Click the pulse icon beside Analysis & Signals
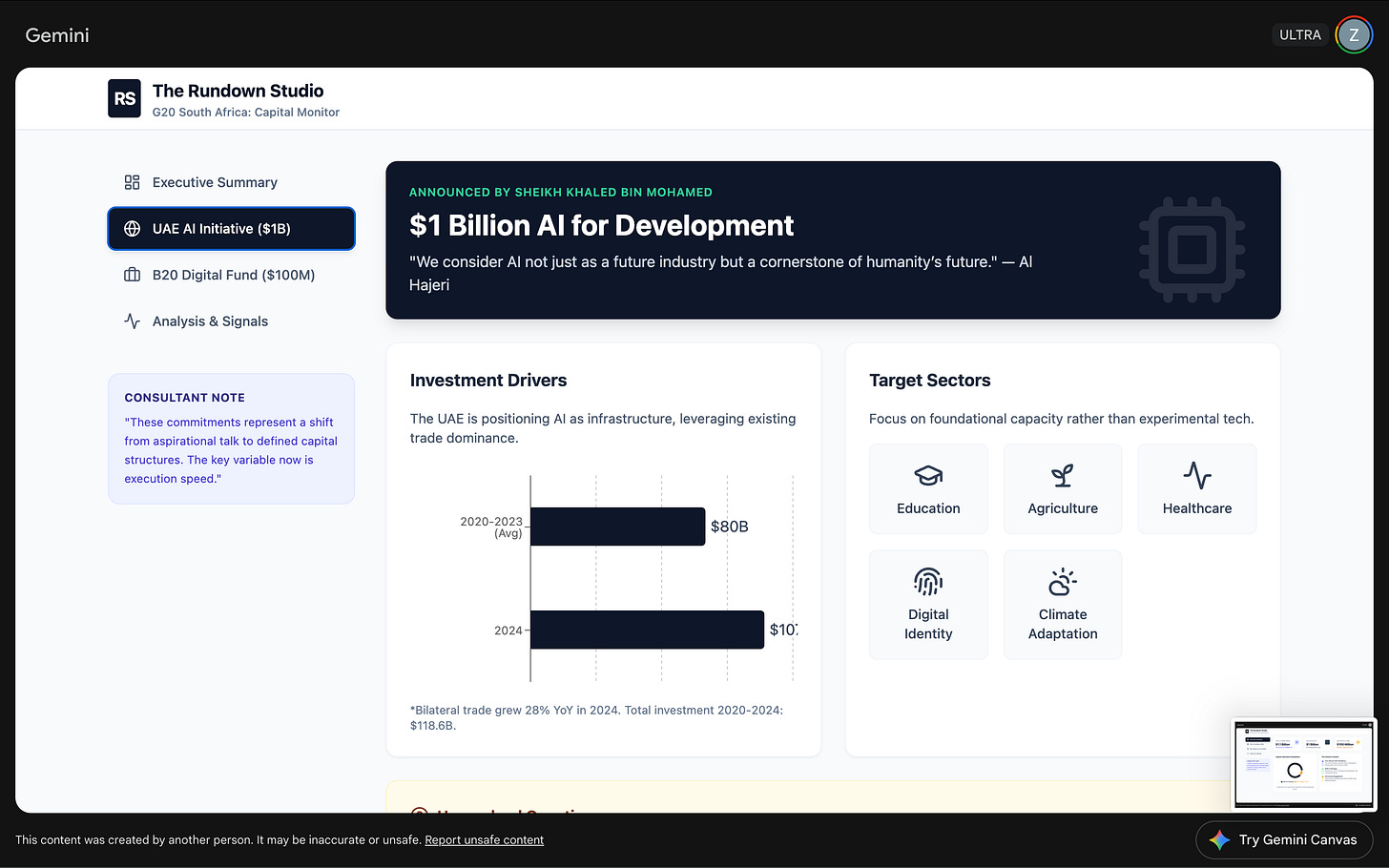Viewport: 1389px width, 868px height. click(x=132, y=321)
